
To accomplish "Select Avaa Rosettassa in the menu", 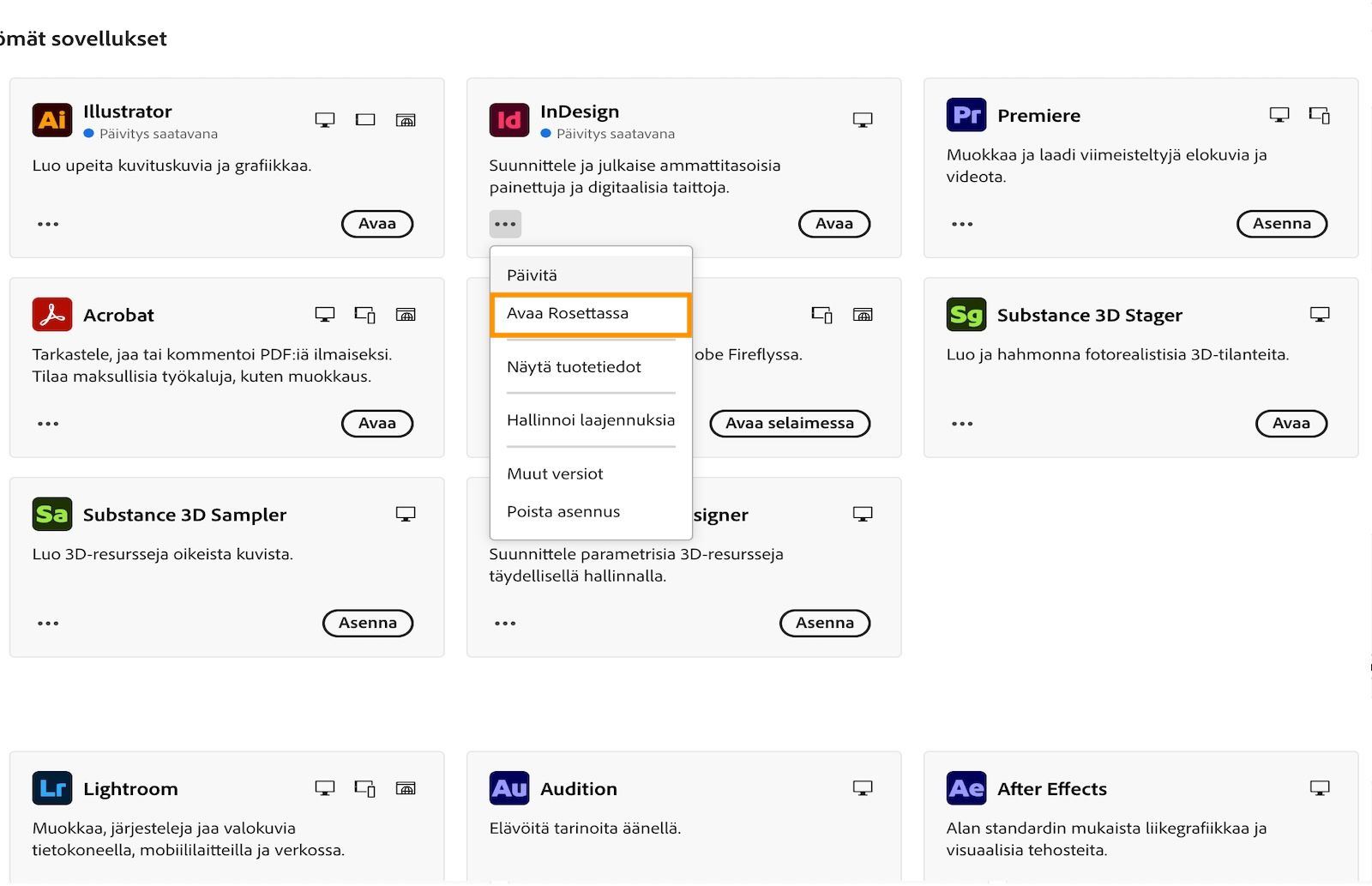I will 591,314.
